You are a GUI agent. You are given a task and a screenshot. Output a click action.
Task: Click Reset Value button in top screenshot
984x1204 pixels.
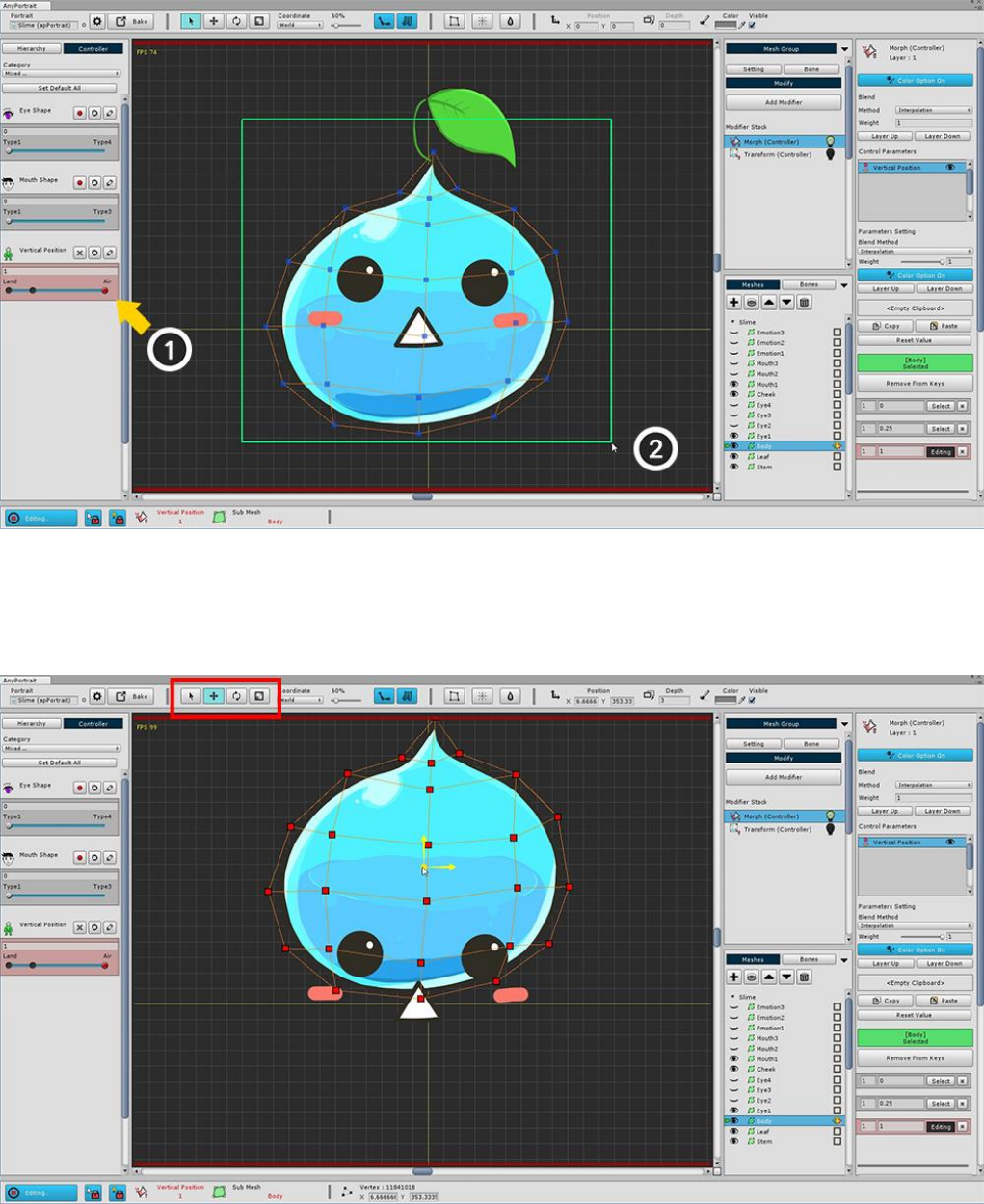(915, 340)
